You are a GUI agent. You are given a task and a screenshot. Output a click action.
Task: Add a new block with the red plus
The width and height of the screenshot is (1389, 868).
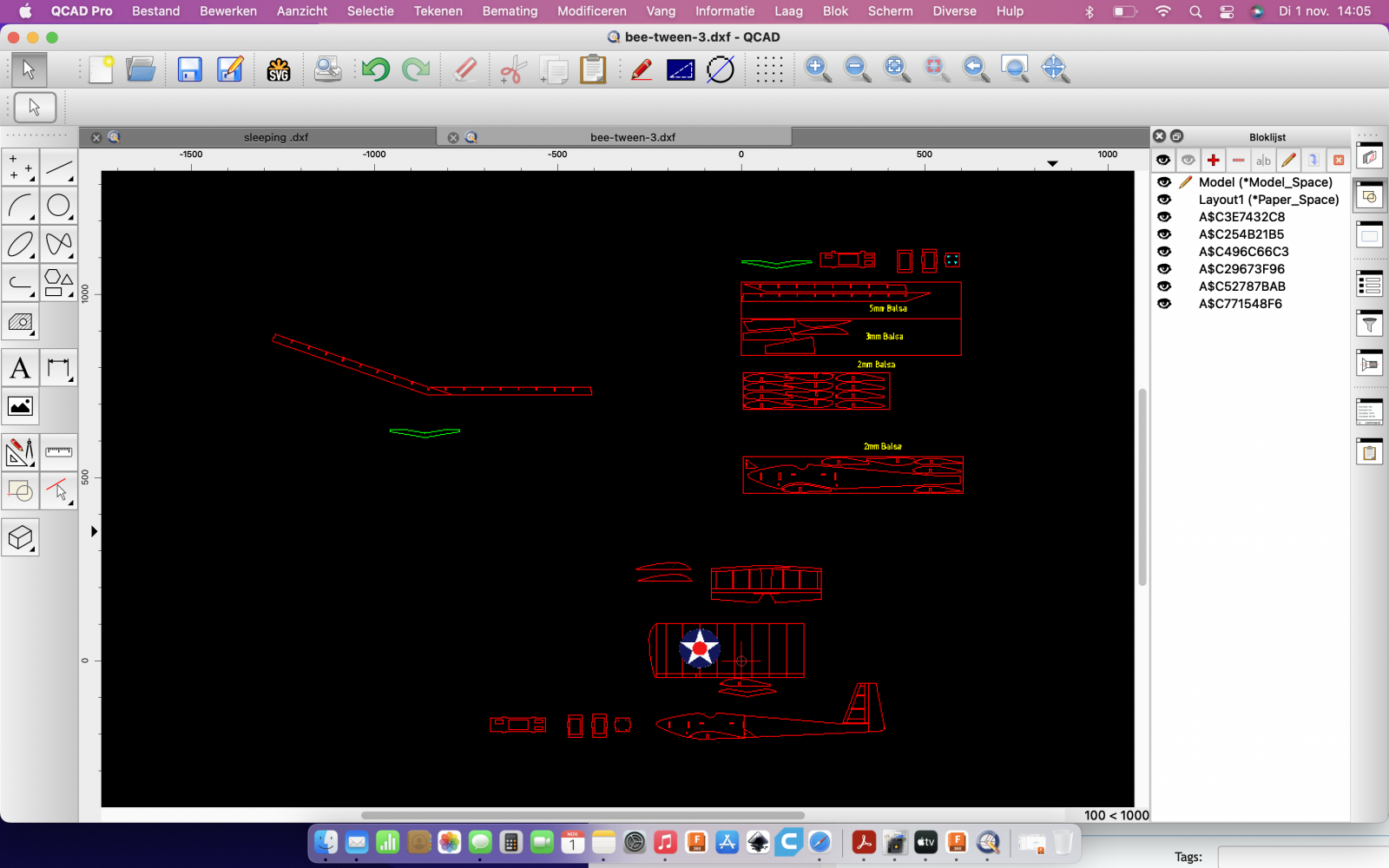pos(1214,160)
